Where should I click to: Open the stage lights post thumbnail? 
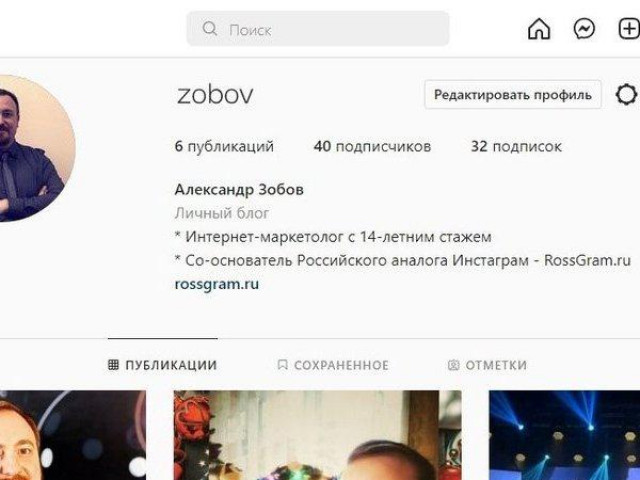pyautogui.click(x=564, y=435)
